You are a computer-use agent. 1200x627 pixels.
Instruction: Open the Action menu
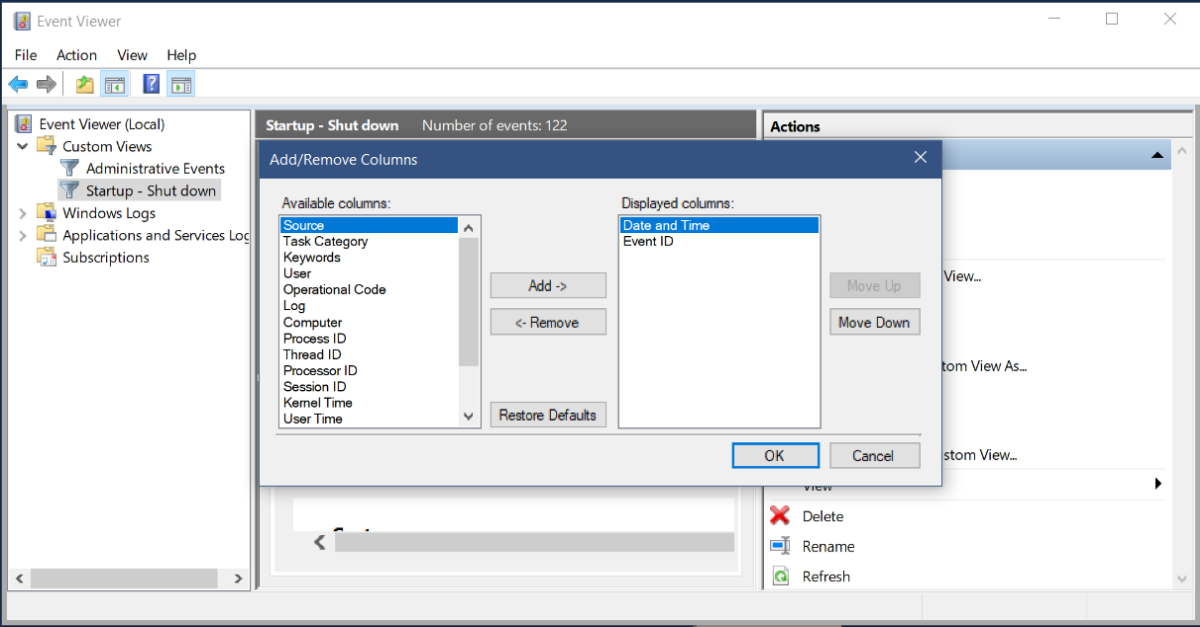(76, 55)
